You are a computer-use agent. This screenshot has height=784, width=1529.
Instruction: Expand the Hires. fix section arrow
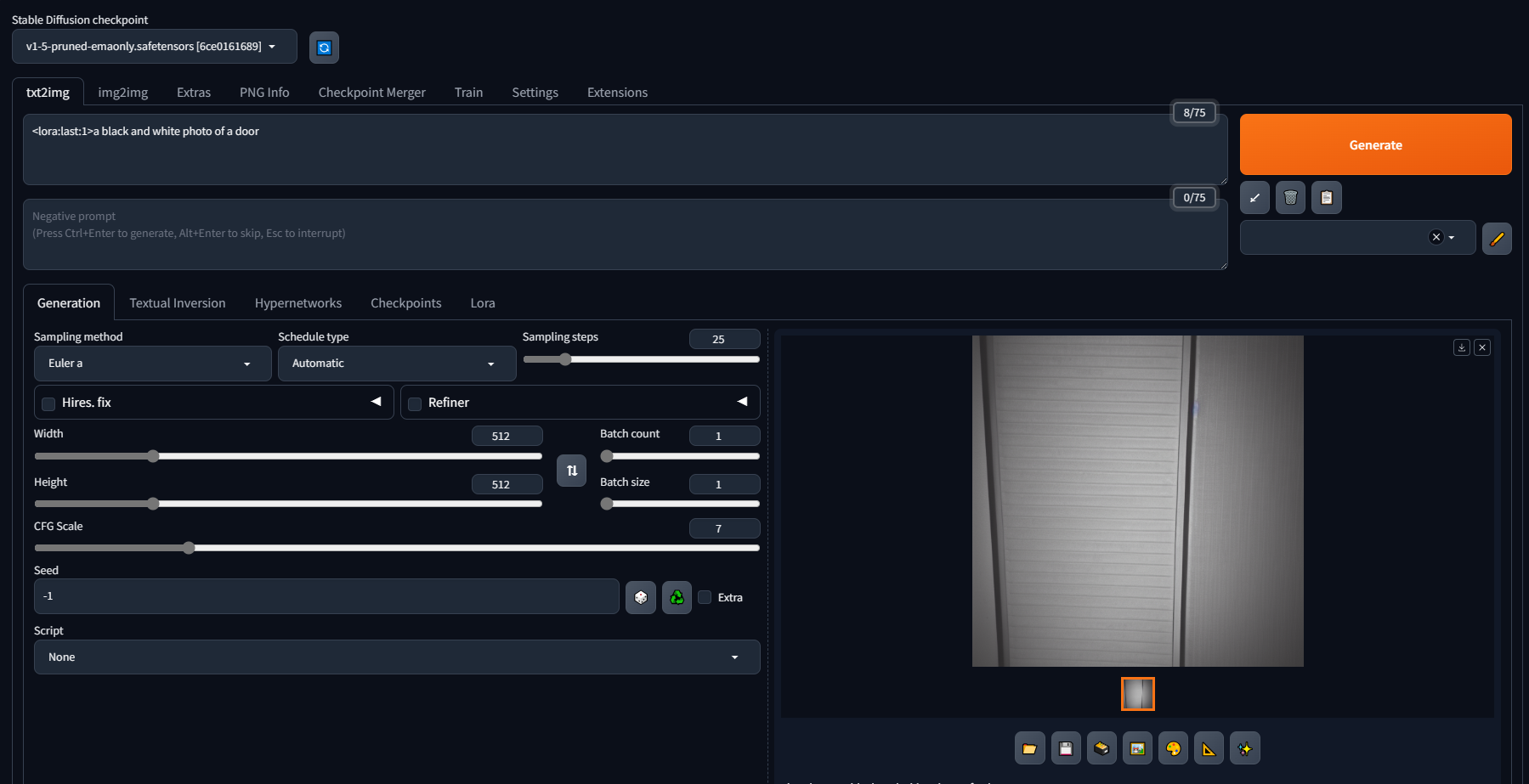(x=376, y=402)
